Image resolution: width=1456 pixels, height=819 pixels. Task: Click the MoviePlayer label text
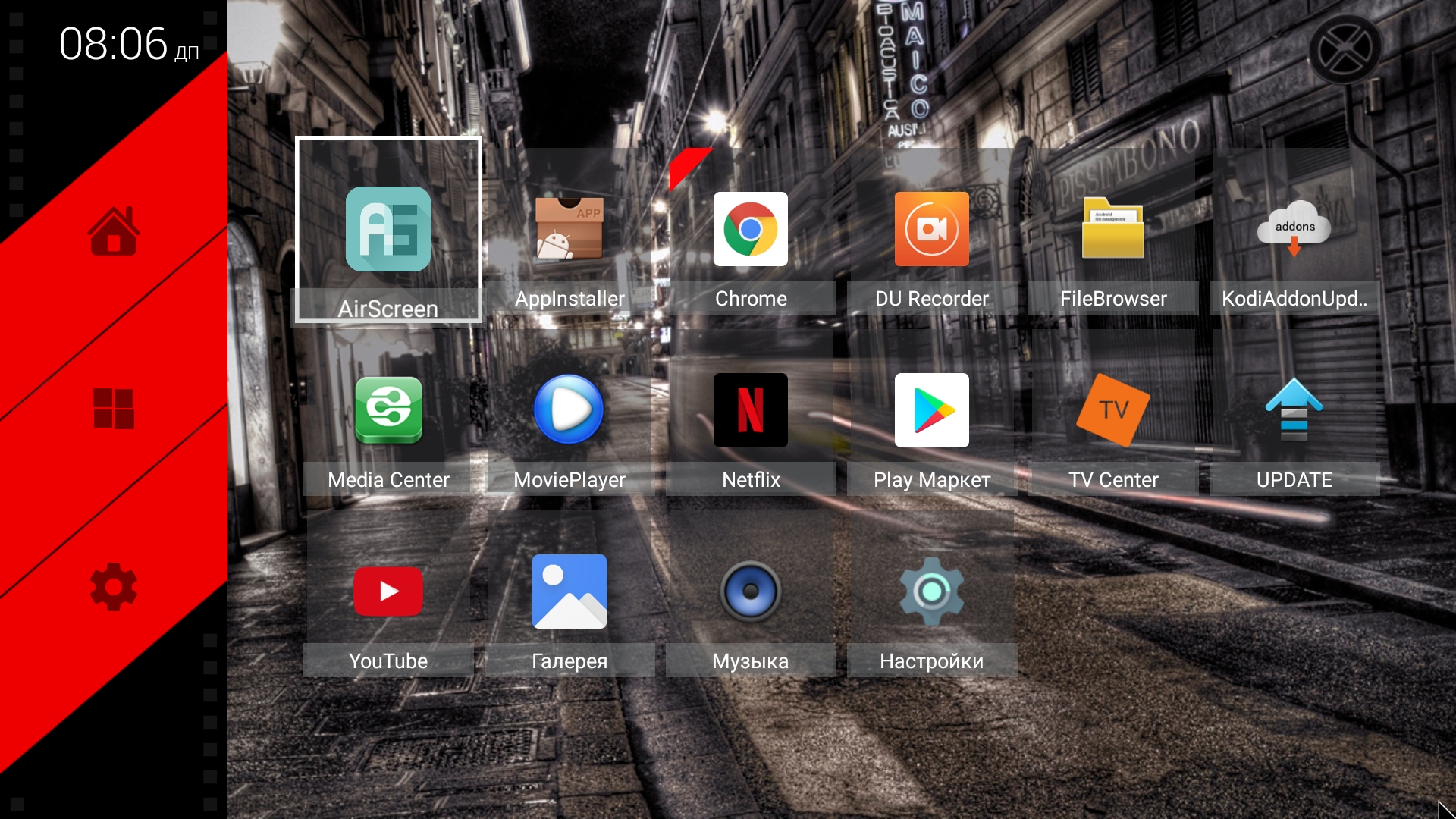click(x=570, y=480)
